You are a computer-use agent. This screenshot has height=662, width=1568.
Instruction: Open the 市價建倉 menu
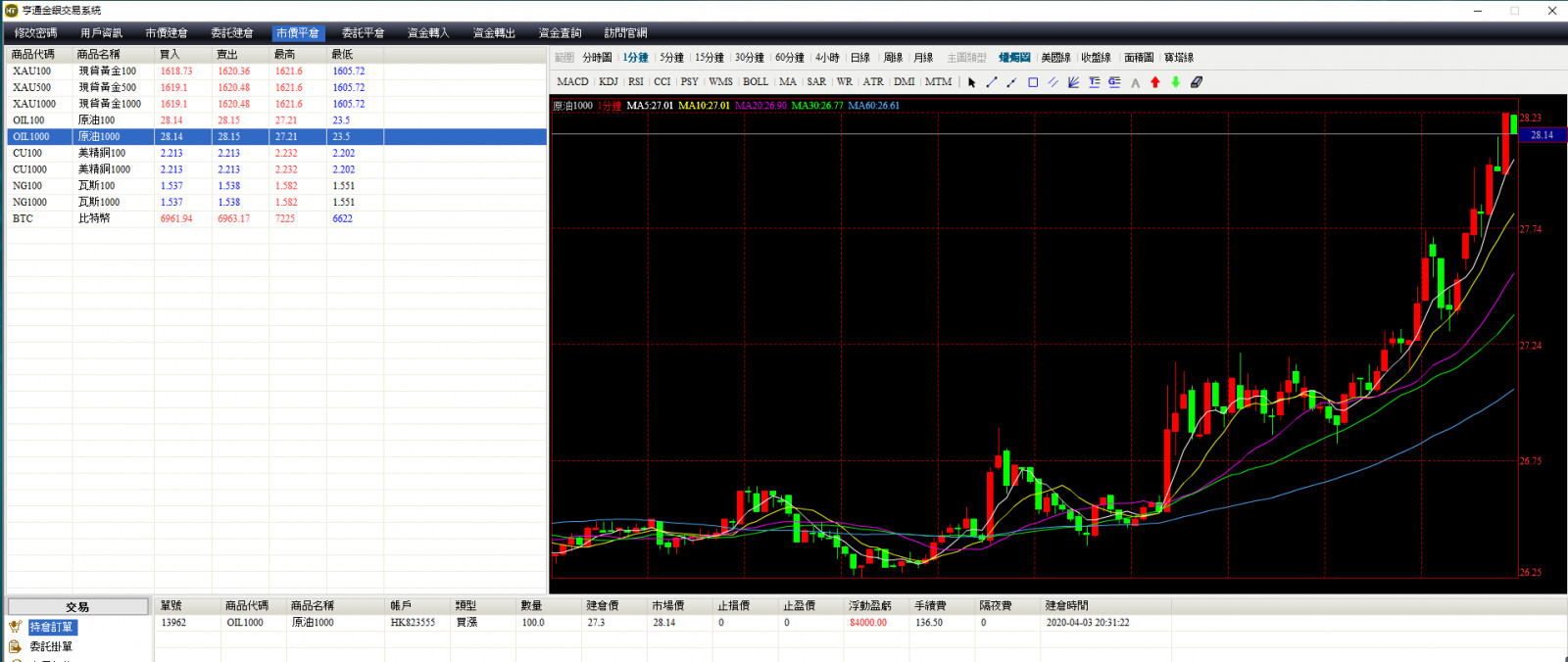click(167, 33)
